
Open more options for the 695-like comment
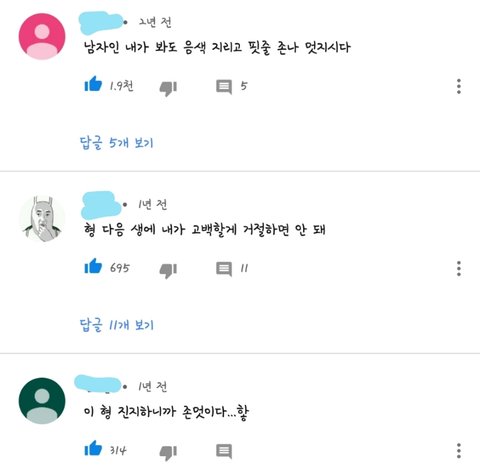point(459,269)
